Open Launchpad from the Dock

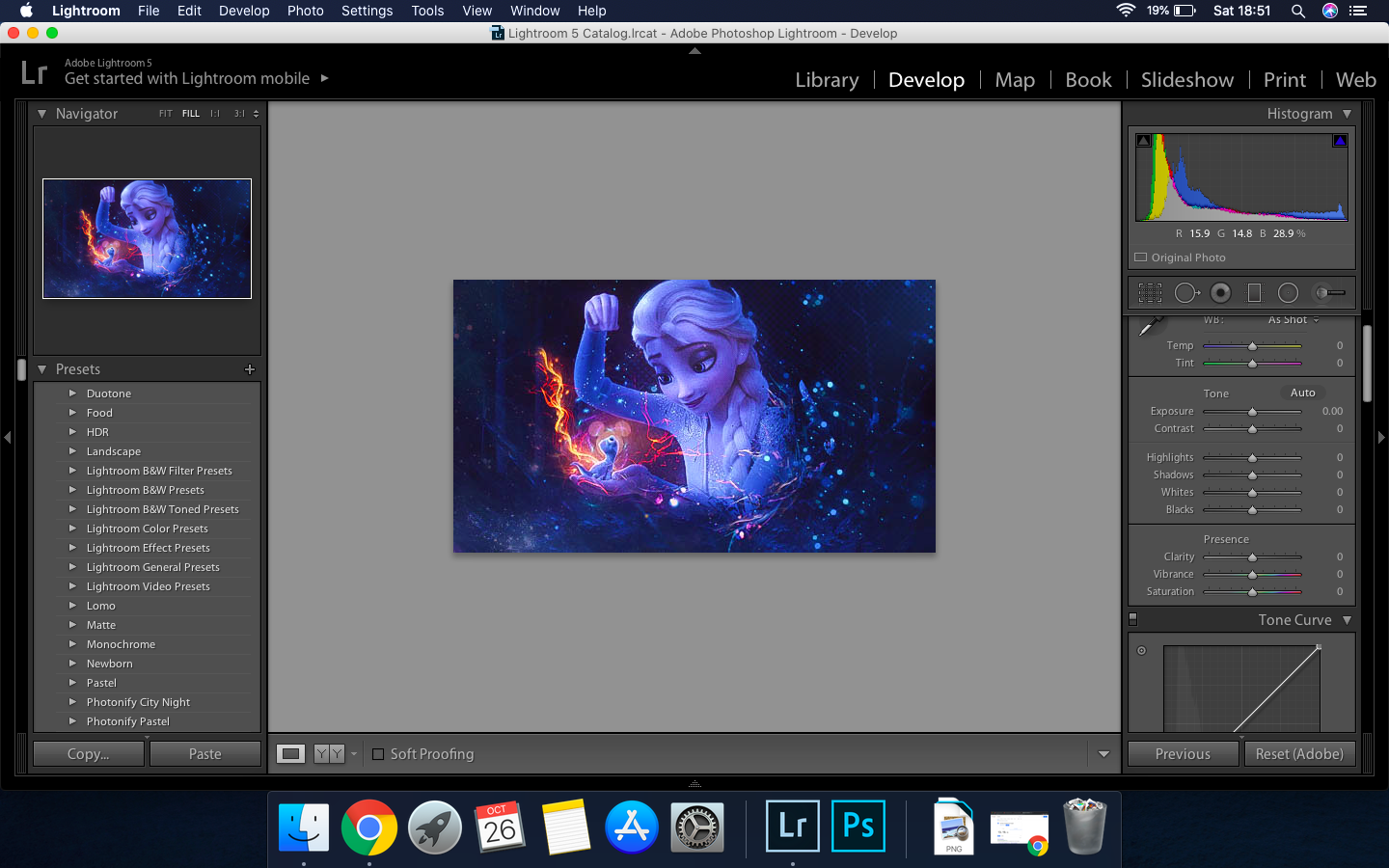click(435, 827)
